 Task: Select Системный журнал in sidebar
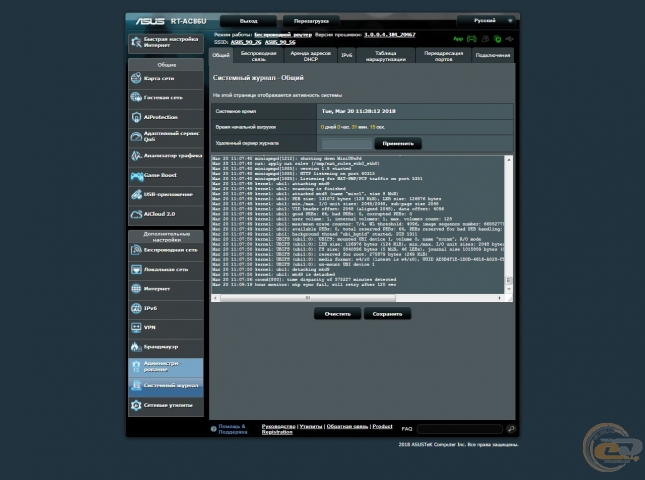pyautogui.click(x=166, y=386)
